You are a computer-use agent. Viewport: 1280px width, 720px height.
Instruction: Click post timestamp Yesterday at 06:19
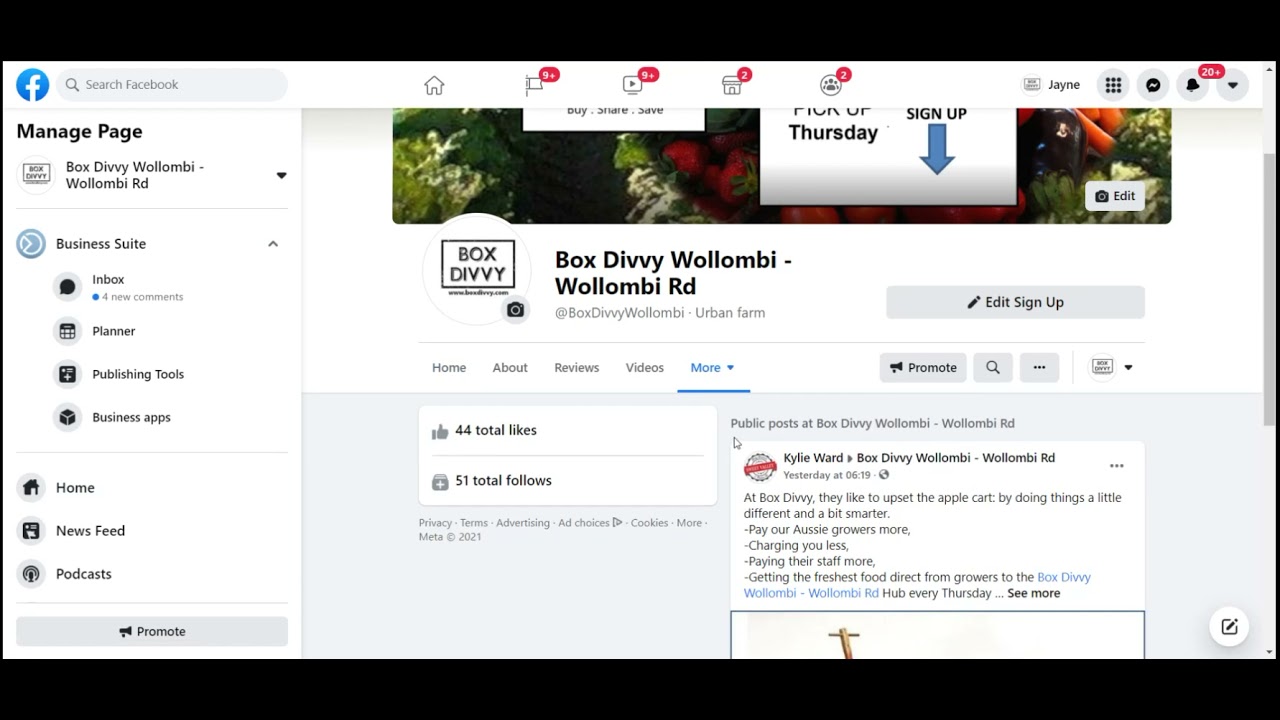click(827, 476)
